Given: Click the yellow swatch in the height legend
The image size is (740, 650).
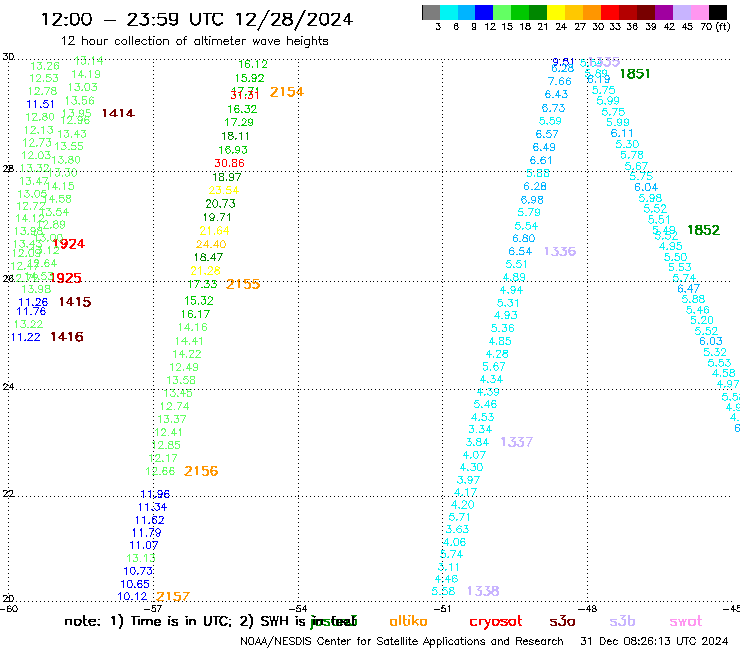Looking at the screenshot, I should (556, 12).
